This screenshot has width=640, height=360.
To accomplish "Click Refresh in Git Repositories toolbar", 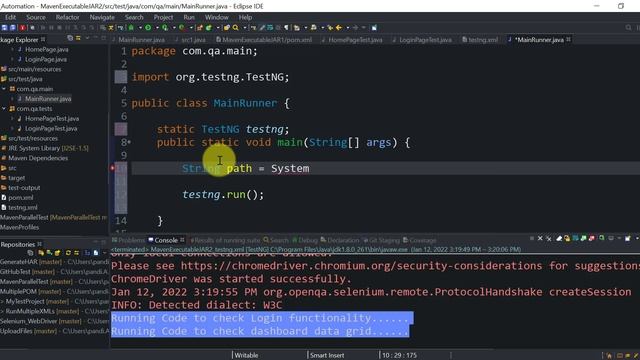I will [x=68, y=253].
